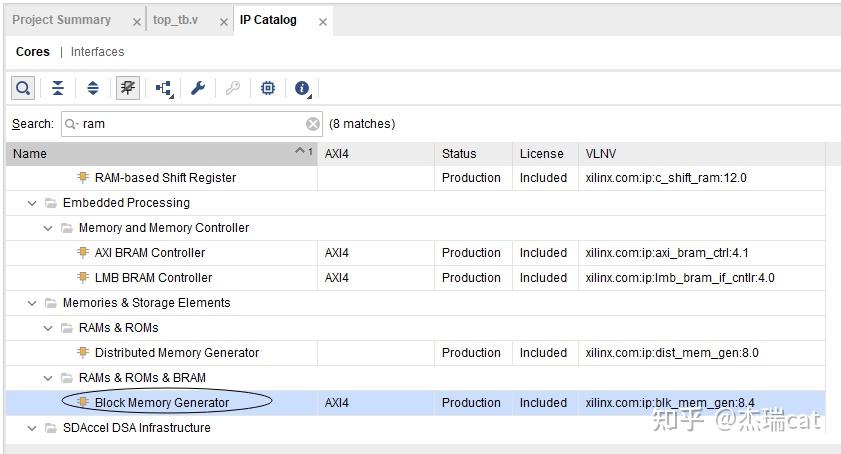Expand the SDAccel DSA Infrastructure folder
The width and height of the screenshot is (841, 454).
click(x=33, y=428)
